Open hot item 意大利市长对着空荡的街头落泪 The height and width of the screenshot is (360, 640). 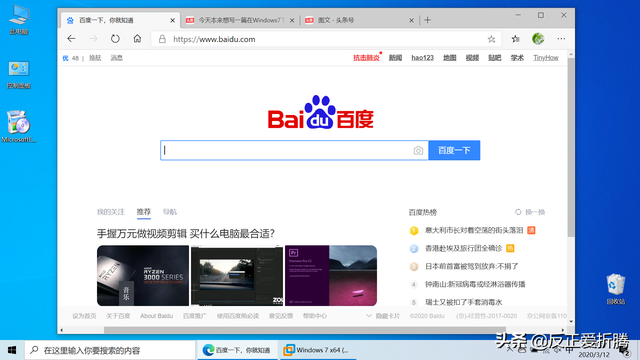[474, 230]
